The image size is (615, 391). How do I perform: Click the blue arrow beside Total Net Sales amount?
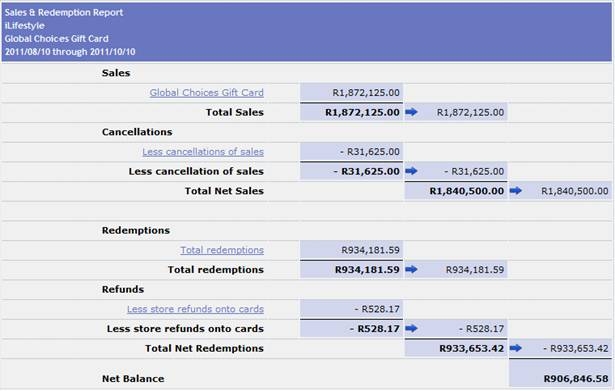pyautogui.click(x=515, y=191)
